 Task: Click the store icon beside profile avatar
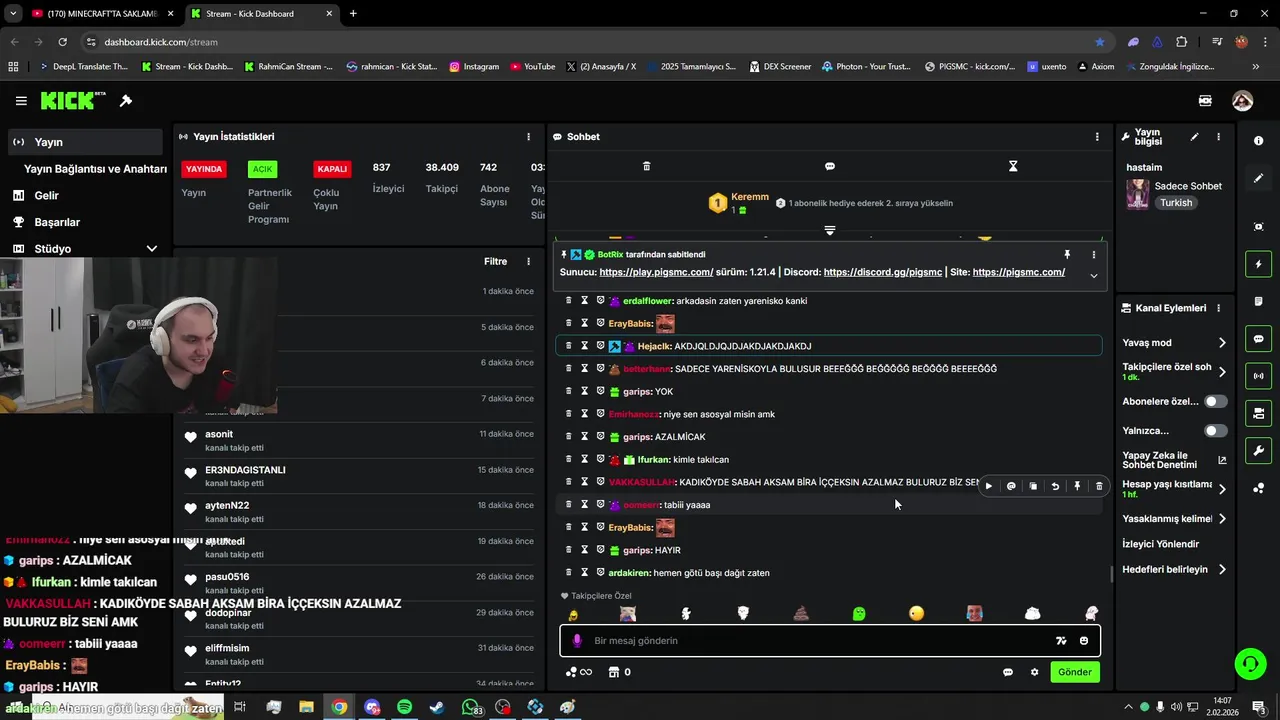pyautogui.click(x=1205, y=101)
